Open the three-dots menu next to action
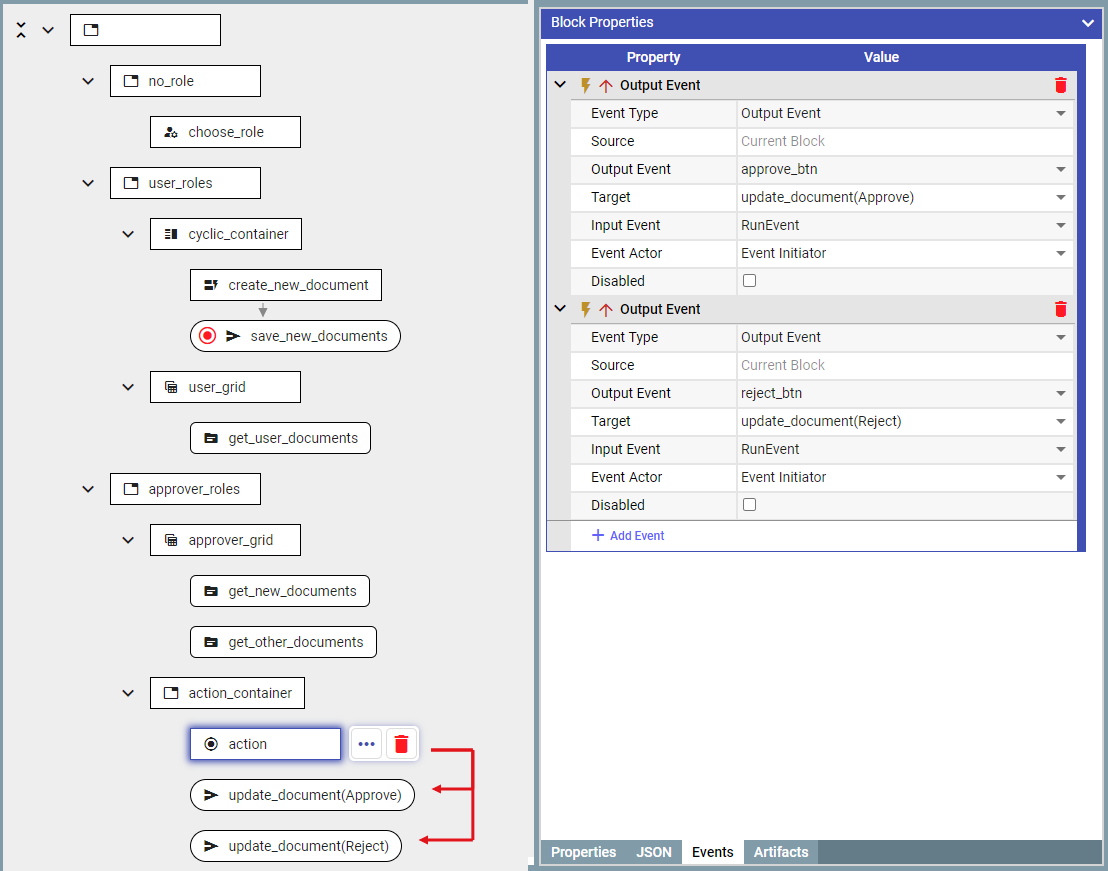 coord(366,744)
